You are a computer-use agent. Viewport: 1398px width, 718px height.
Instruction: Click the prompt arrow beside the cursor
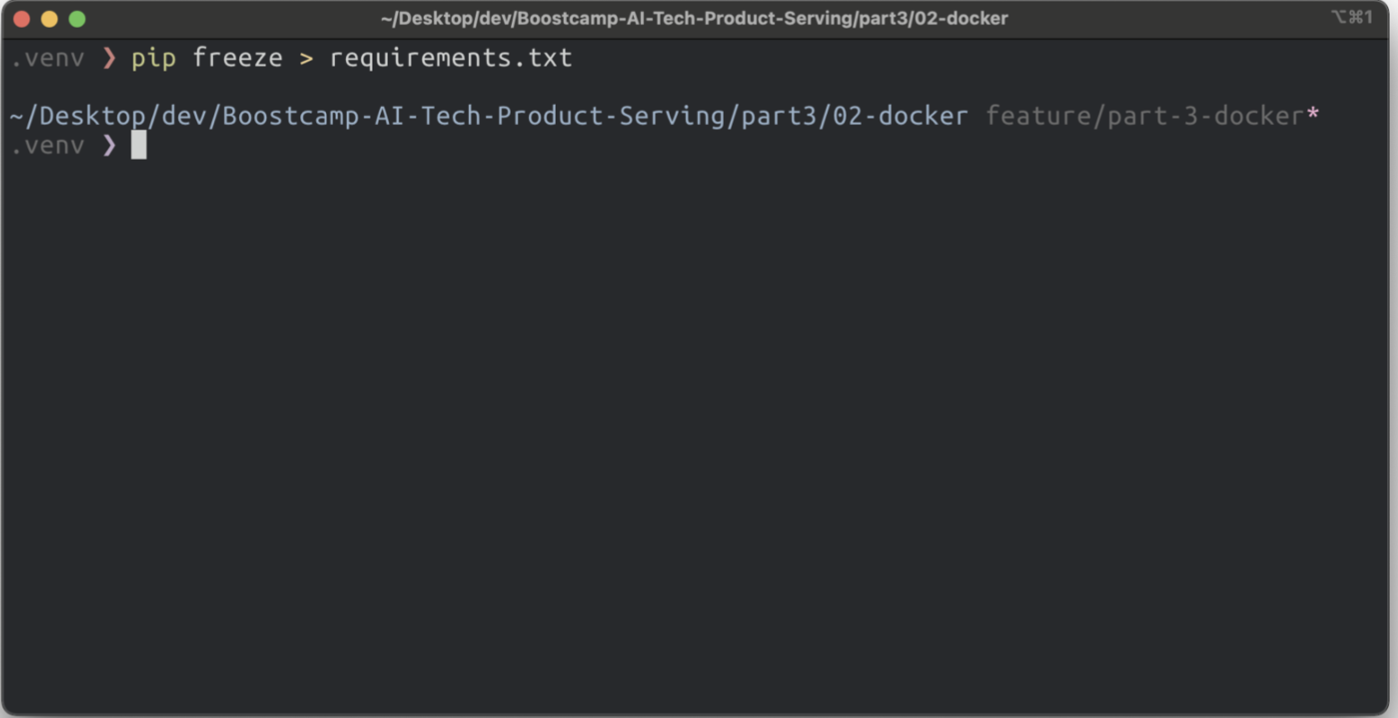109,146
